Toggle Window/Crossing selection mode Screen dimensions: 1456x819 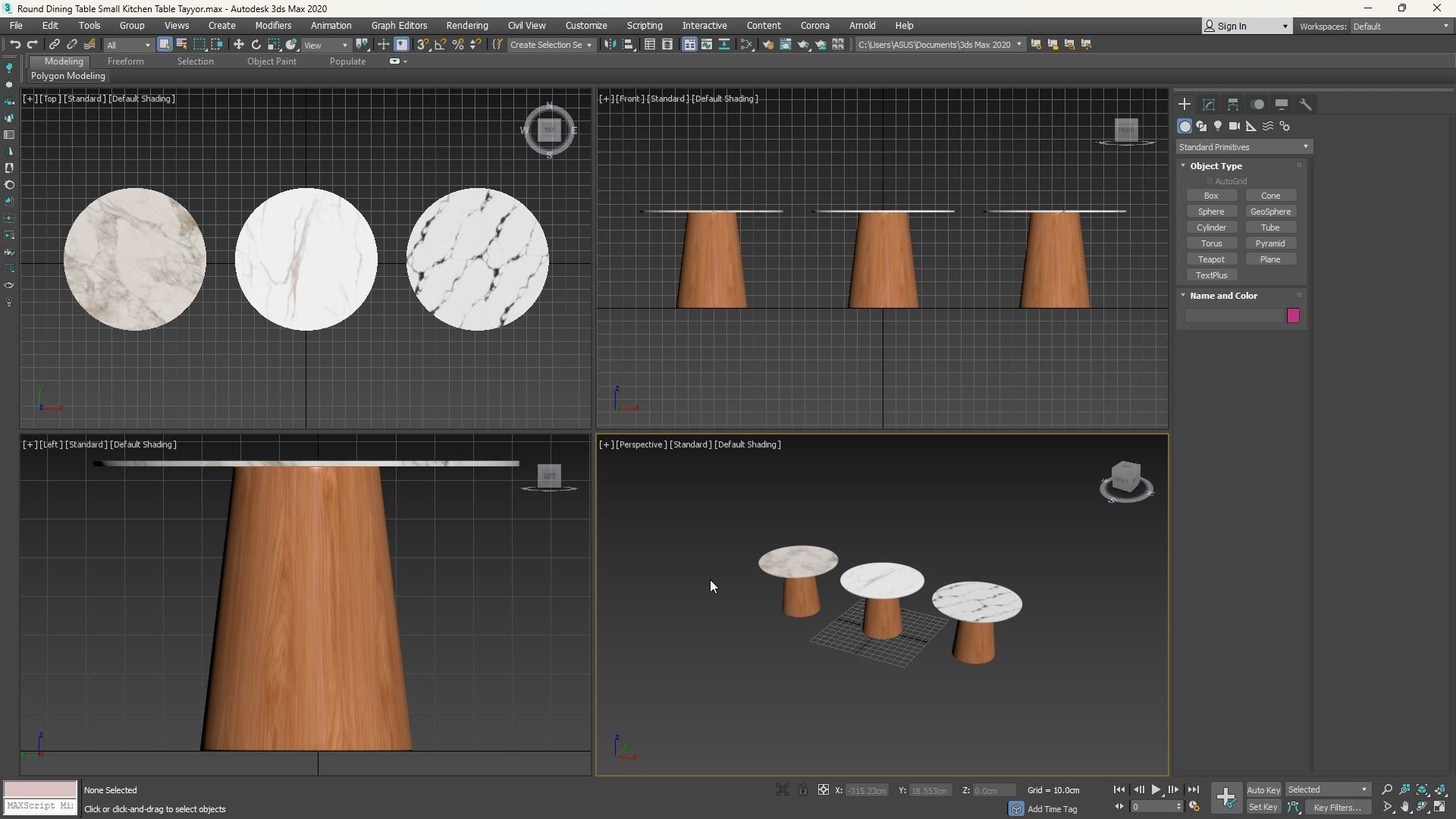click(x=217, y=45)
